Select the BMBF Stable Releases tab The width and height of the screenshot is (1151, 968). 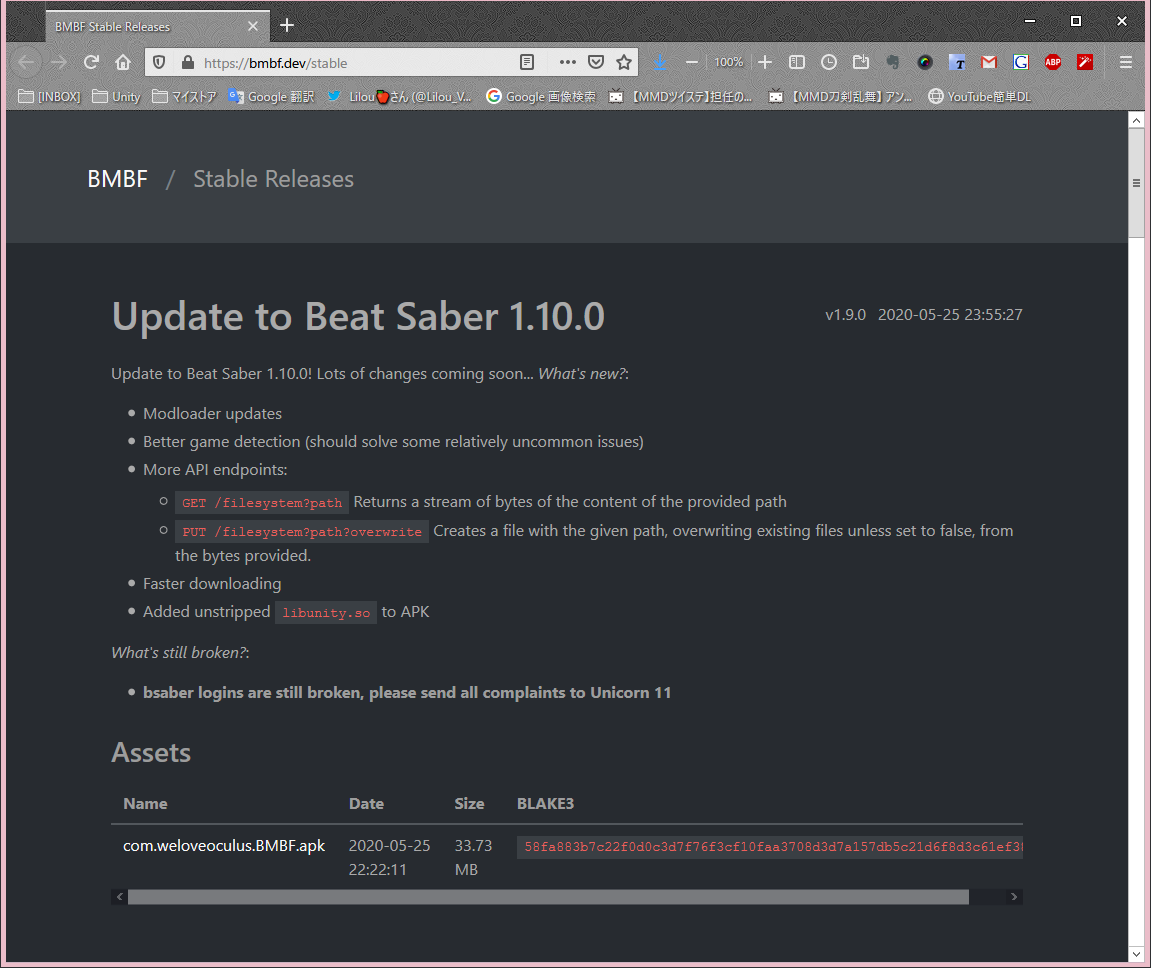pyautogui.click(x=157, y=26)
